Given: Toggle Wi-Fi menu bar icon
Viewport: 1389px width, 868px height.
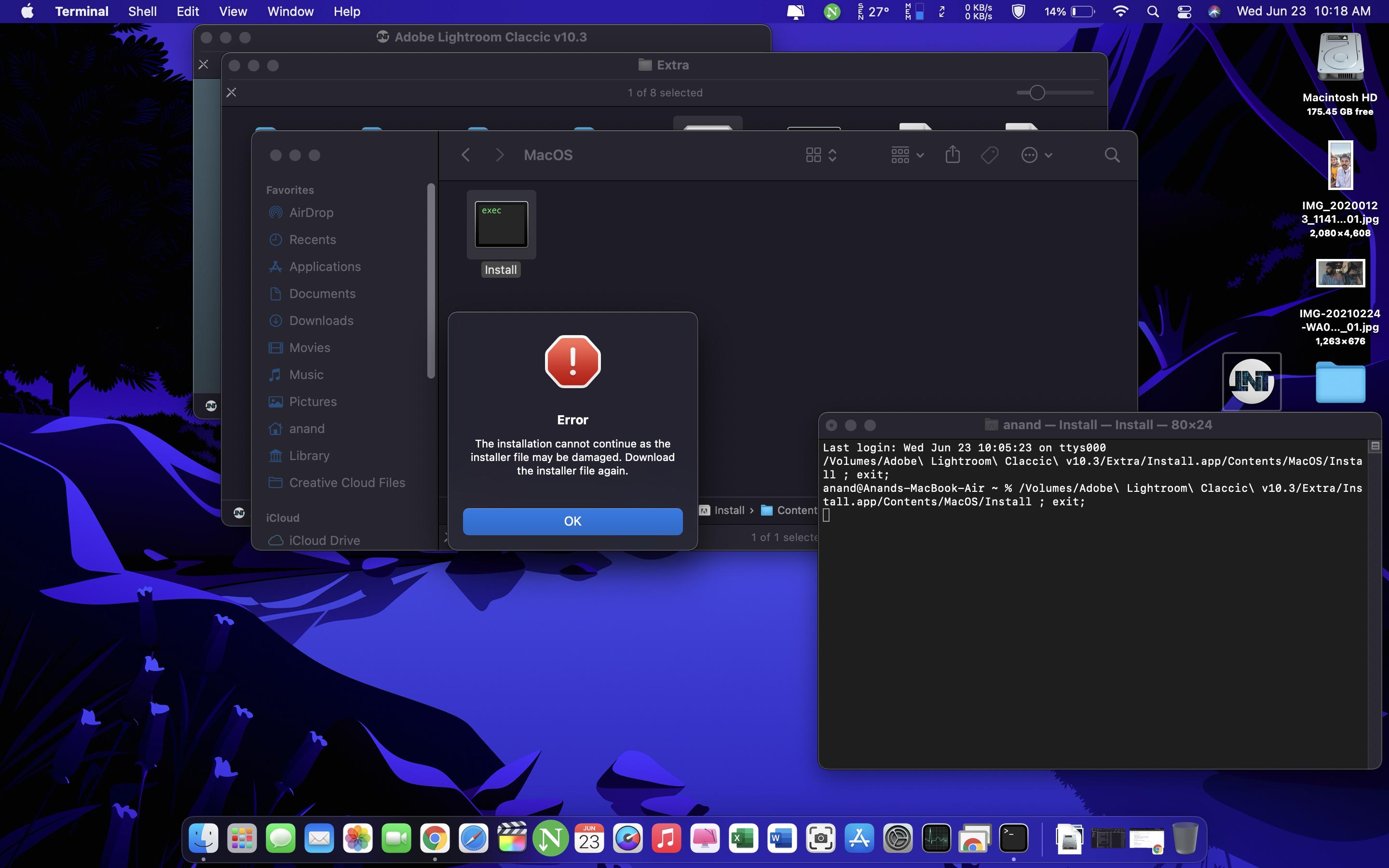Looking at the screenshot, I should tap(1120, 12).
